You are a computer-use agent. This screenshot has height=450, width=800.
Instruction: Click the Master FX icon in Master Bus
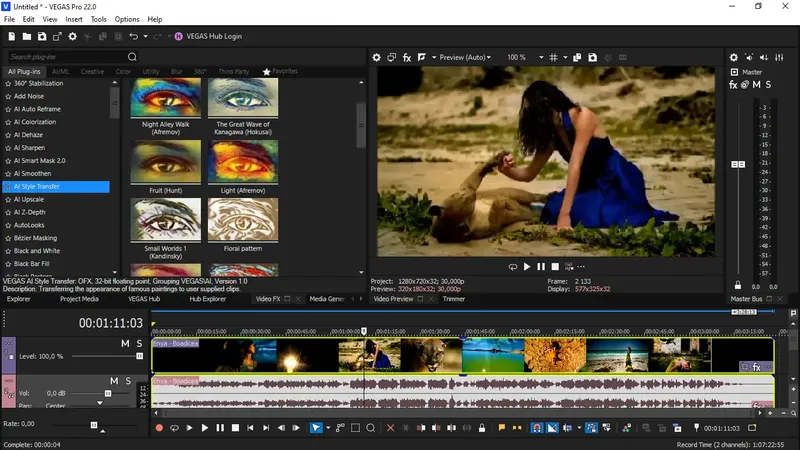(733, 85)
